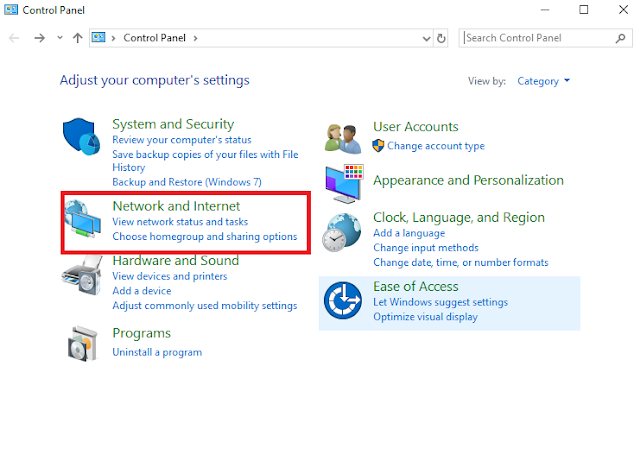Click the Change account type link
640x455 pixels.
click(x=436, y=146)
